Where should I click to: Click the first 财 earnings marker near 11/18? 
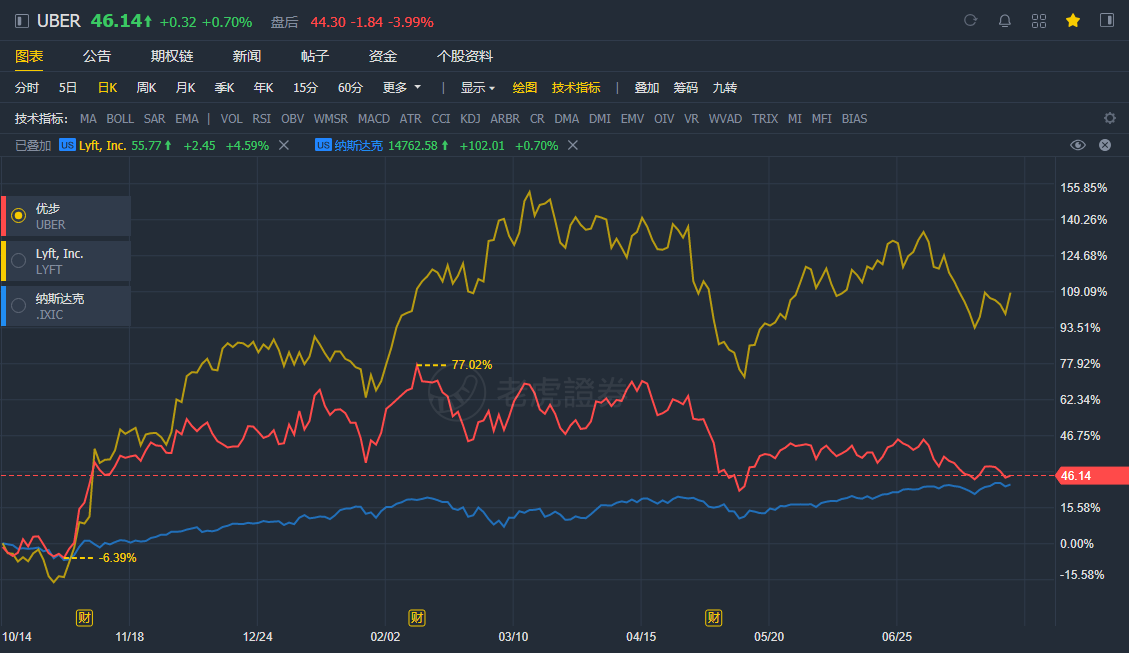pyautogui.click(x=84, y=617)
